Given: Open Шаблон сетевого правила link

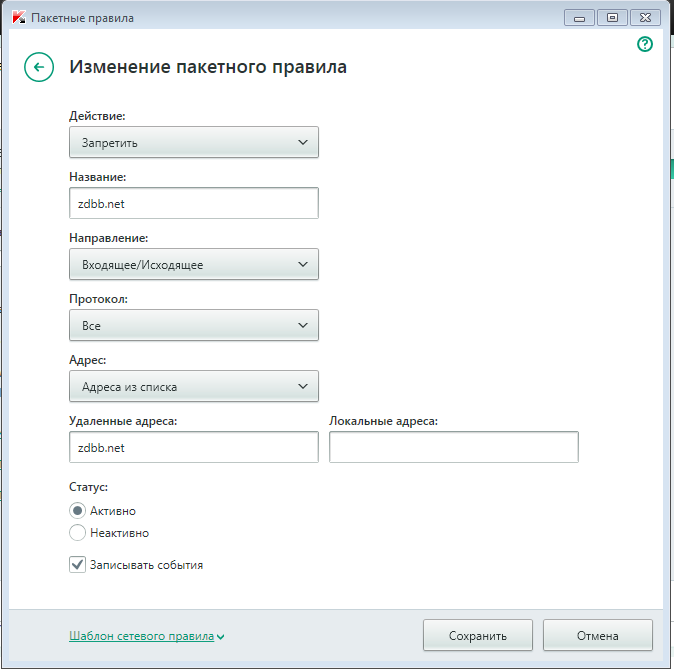Looking at the screenshot, I should pyautogui.click(x=141, y=635).
